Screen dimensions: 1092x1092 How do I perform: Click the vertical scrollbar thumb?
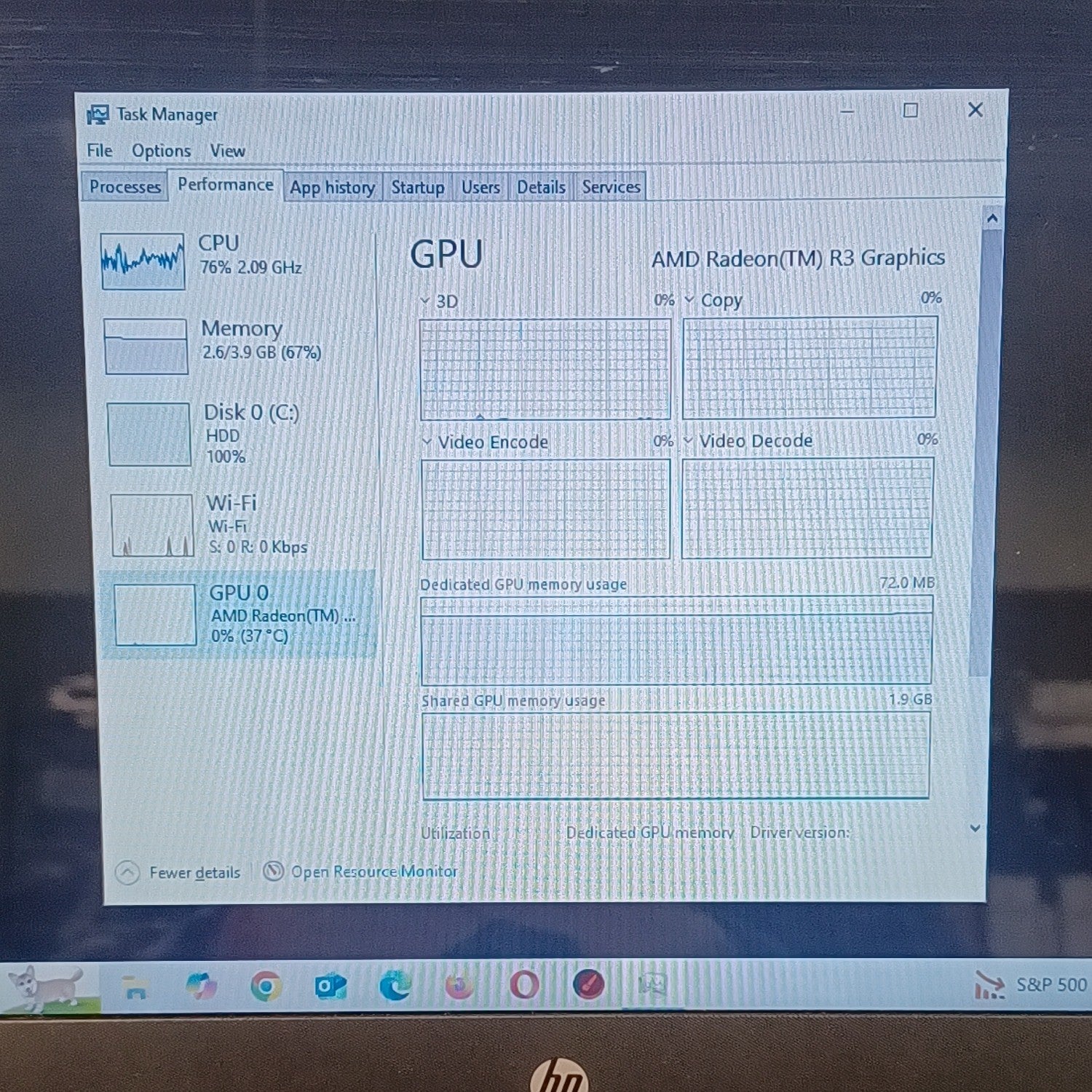click(985, 451)
